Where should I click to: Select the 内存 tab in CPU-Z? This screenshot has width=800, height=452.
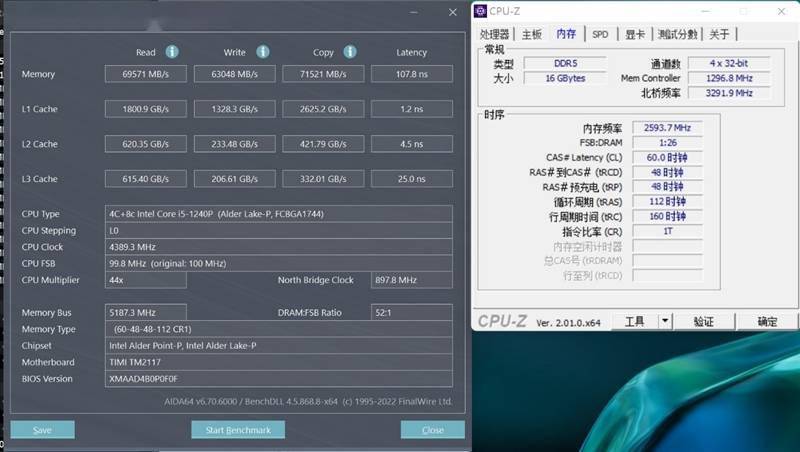[x=566, y=34]
